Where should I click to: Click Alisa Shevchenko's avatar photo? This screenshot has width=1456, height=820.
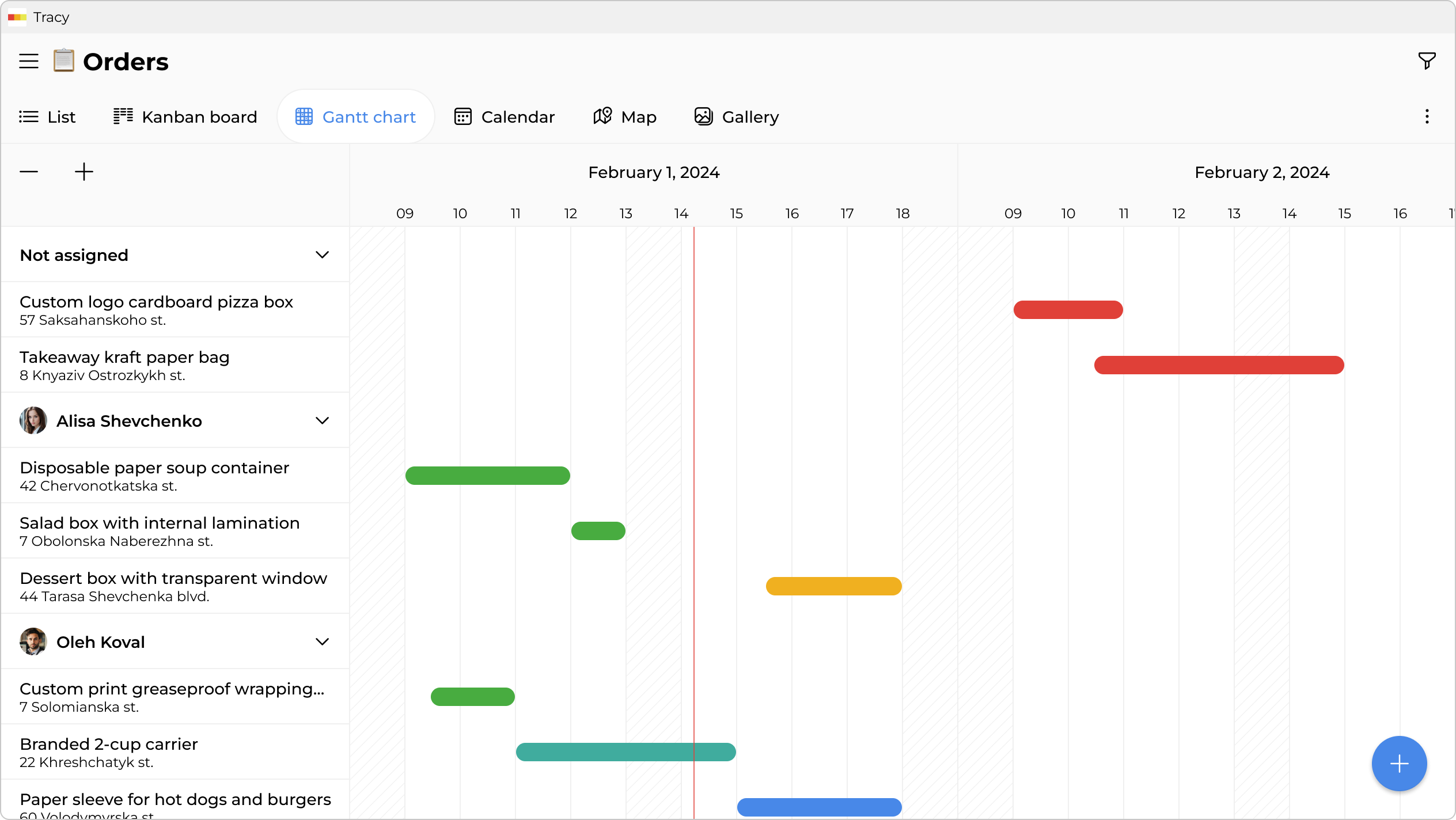click(x=33, y=420)
